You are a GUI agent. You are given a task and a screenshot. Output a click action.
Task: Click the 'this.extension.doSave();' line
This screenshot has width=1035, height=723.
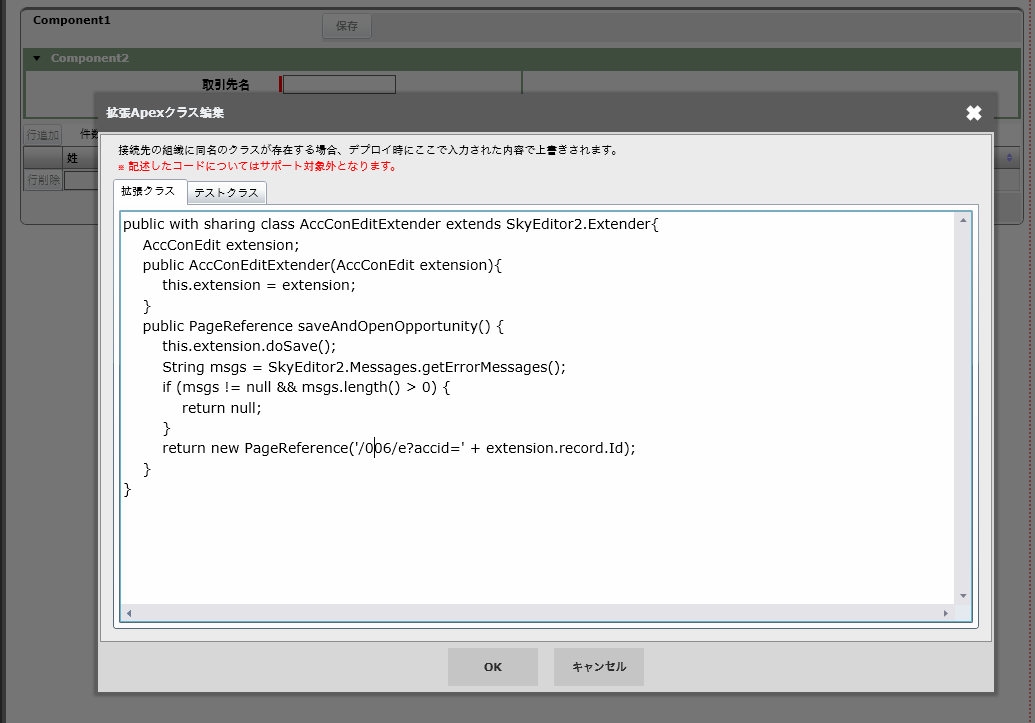pos(249,346)
